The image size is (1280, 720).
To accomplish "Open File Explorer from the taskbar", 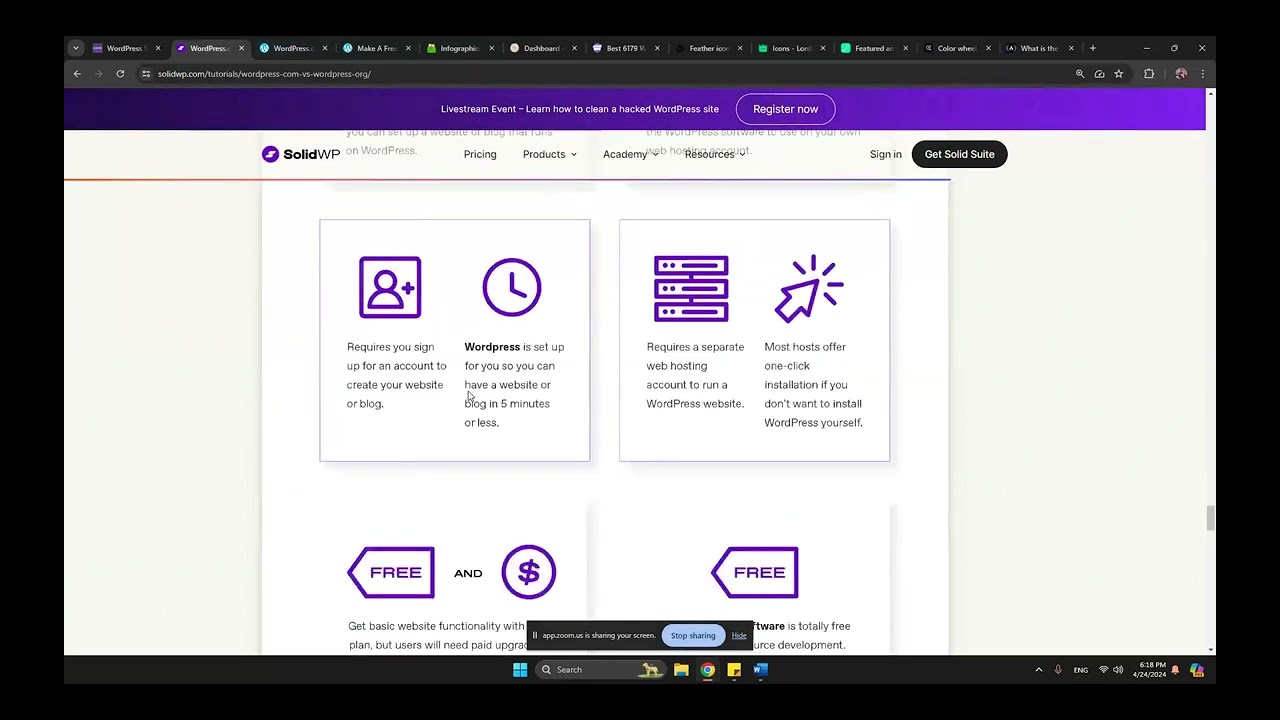I will coord(681,670).
